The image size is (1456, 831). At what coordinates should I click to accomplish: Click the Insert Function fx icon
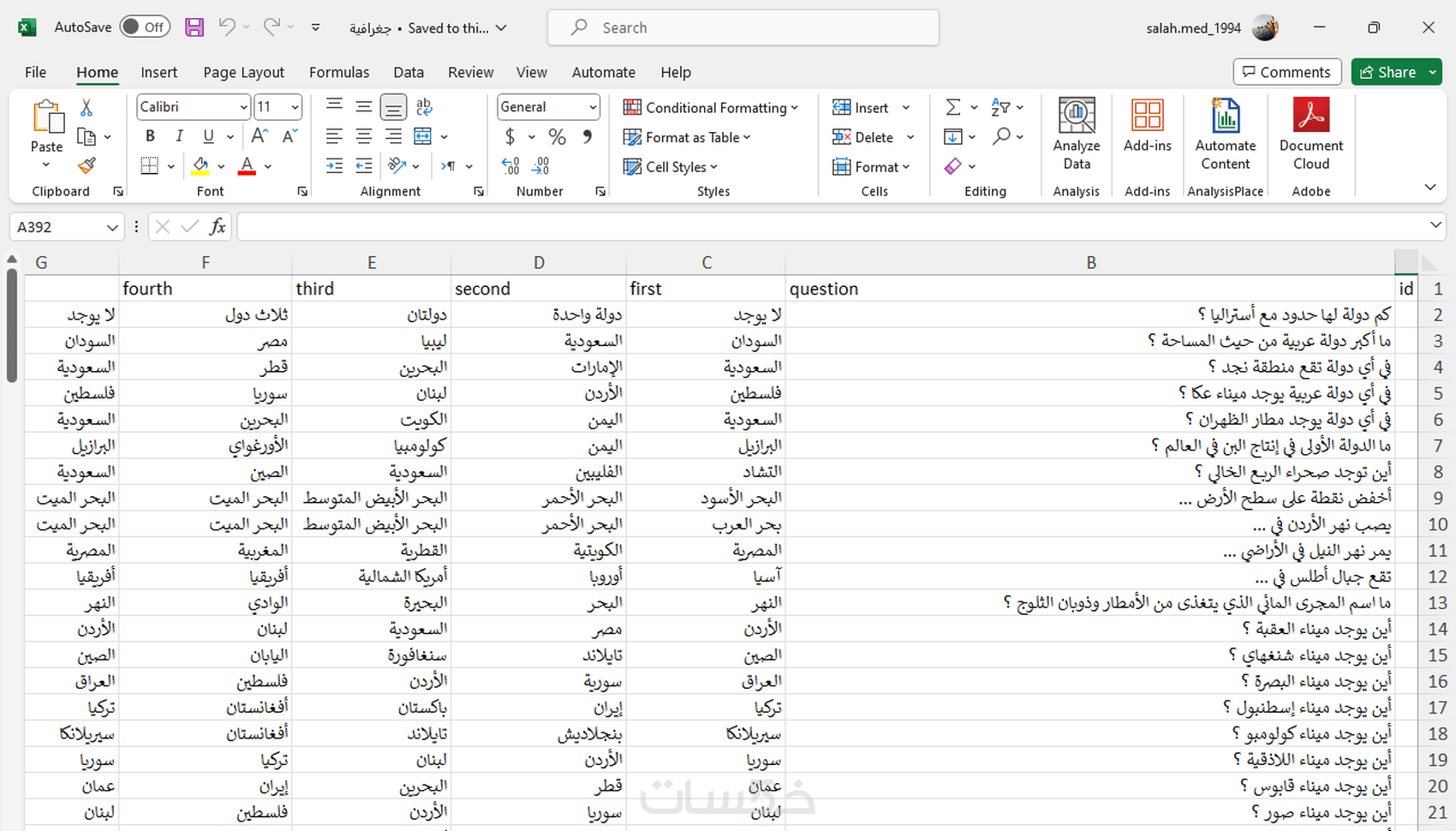coord(218,227)
